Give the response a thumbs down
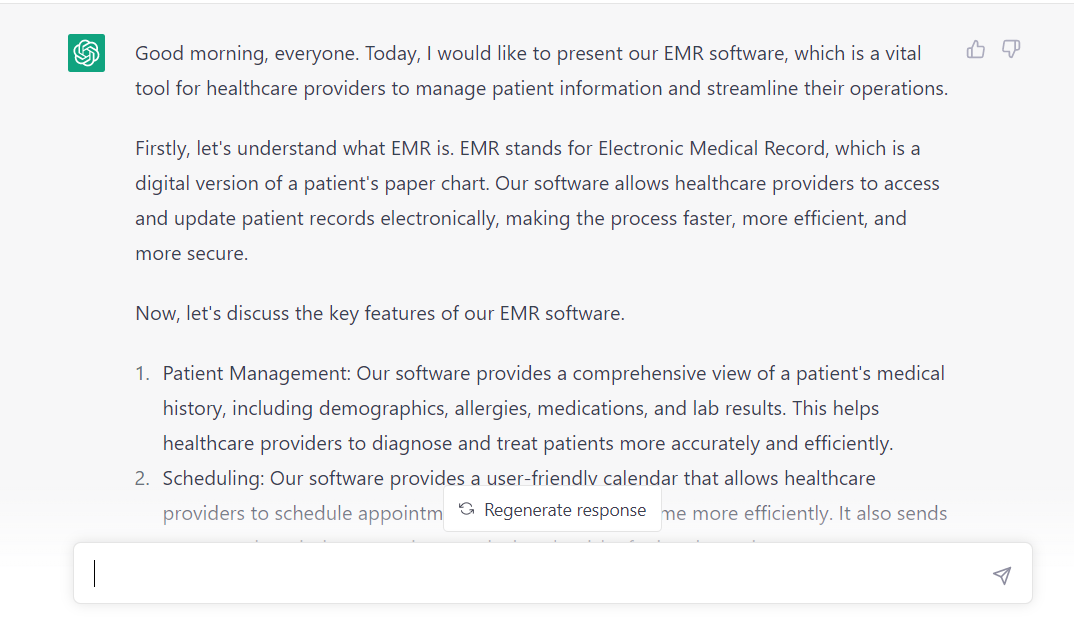This screenshot has width=1074, height=617. pyautogui.click(x=1011, y=49)
